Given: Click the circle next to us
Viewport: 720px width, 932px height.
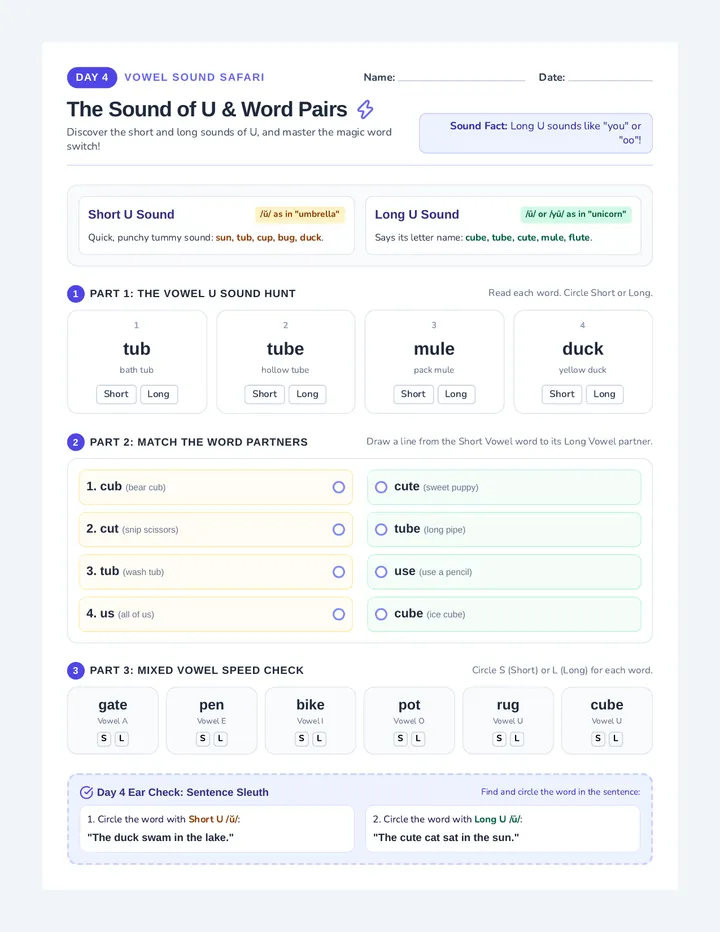Looking at the screenshot, I should tap(339, 614).
